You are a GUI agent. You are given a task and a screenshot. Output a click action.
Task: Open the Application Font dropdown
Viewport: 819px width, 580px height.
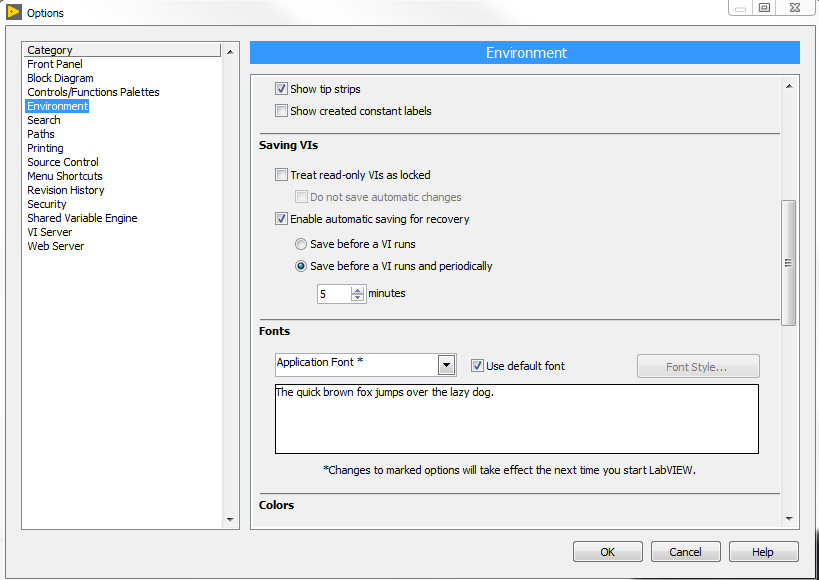pos(447,365)
